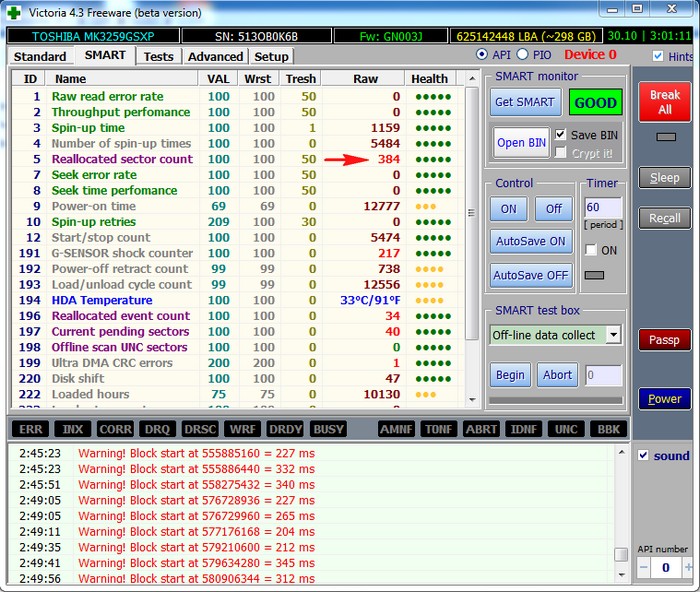Viewport: 700px width, 592px height.
Task: Click the SMART table vertical scrollbar
Action: coord(471,212)
